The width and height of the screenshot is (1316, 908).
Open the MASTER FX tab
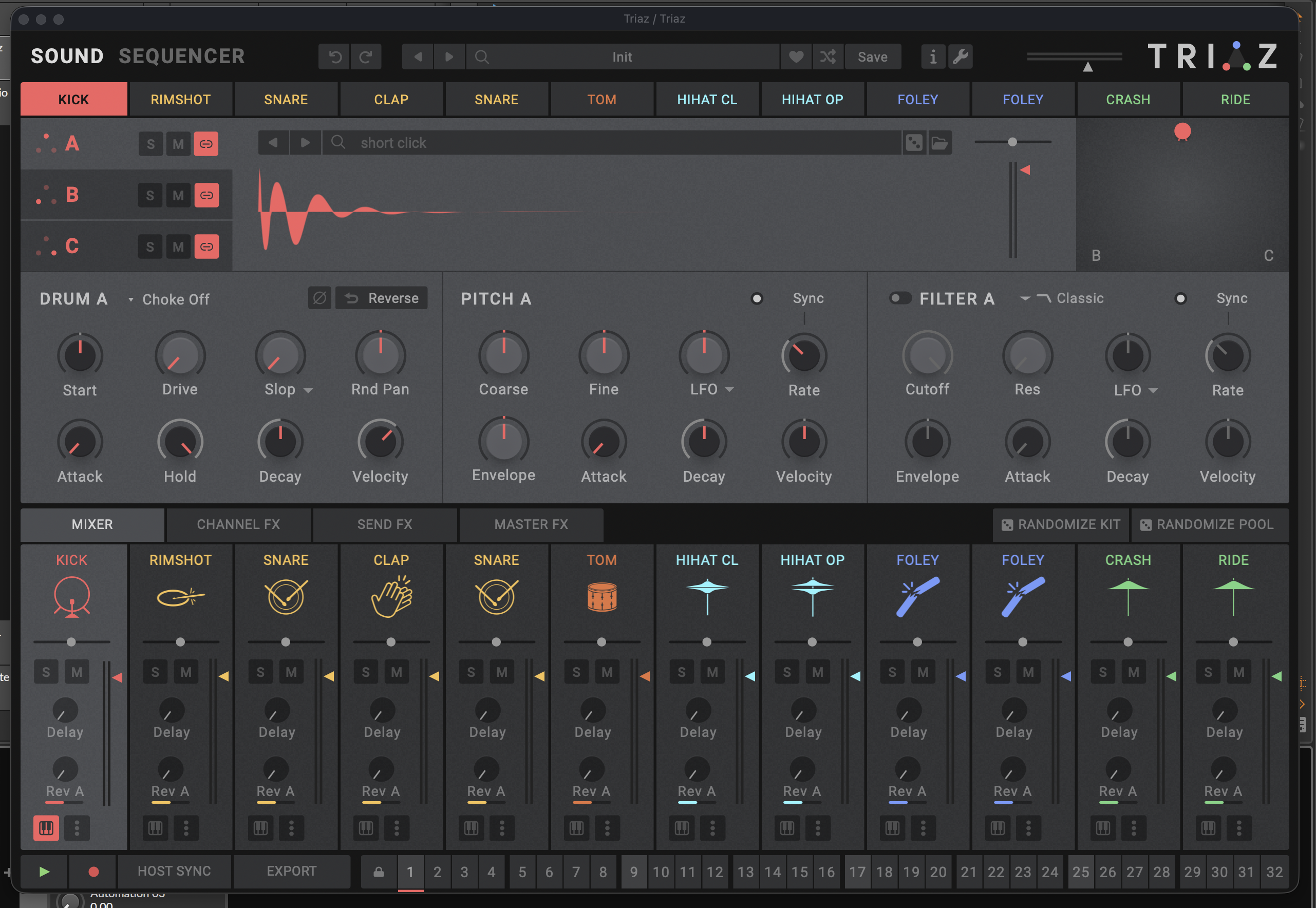532,524
